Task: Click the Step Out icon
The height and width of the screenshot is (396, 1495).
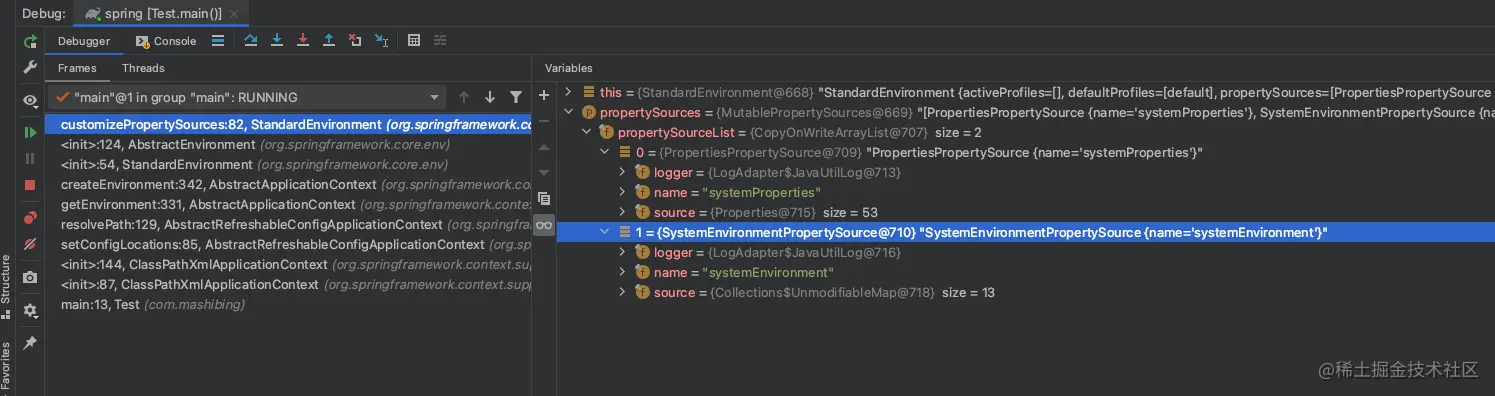Action: point(329,41)
